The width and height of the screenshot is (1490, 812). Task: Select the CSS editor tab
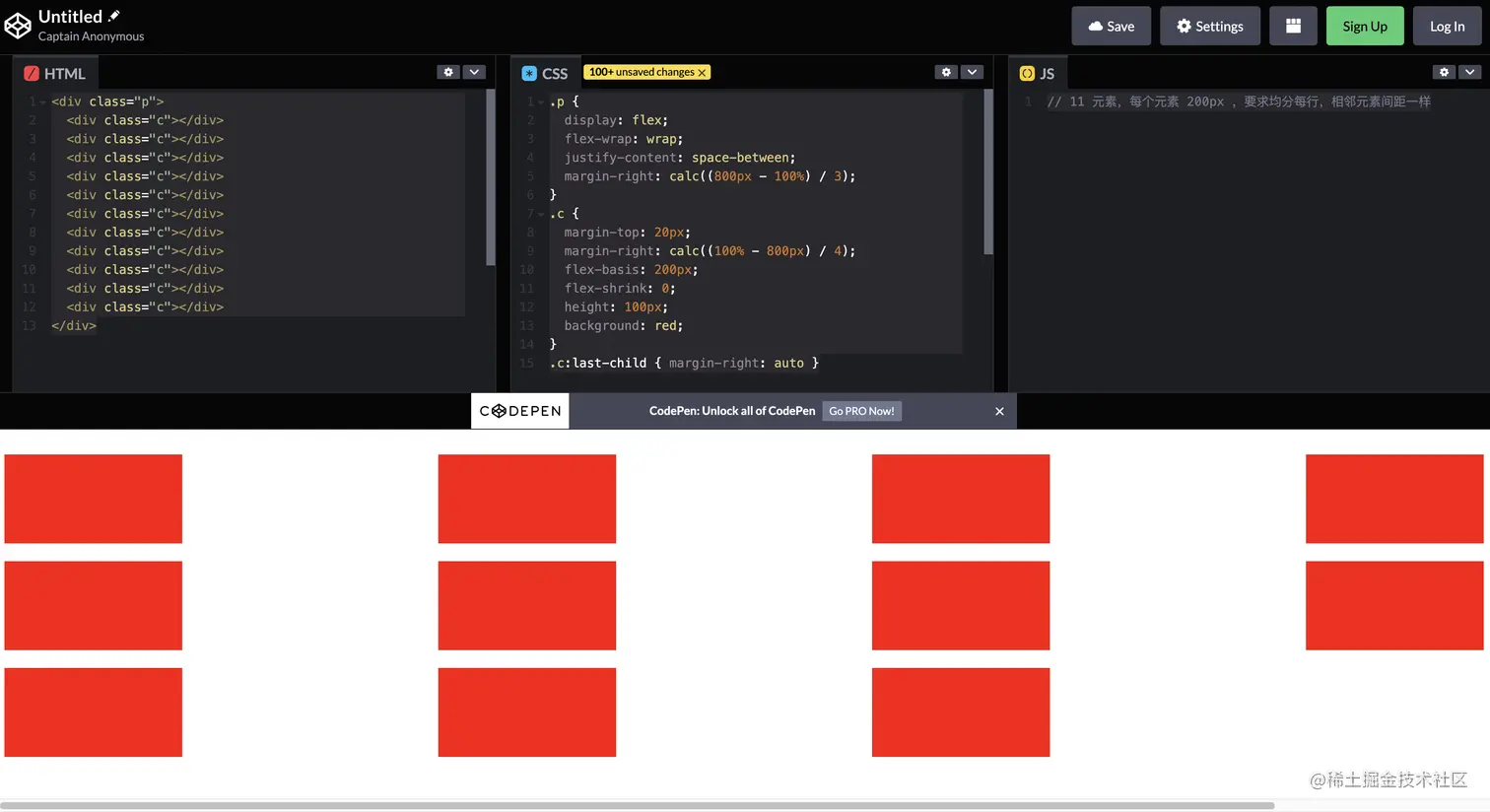pos(545,74)
